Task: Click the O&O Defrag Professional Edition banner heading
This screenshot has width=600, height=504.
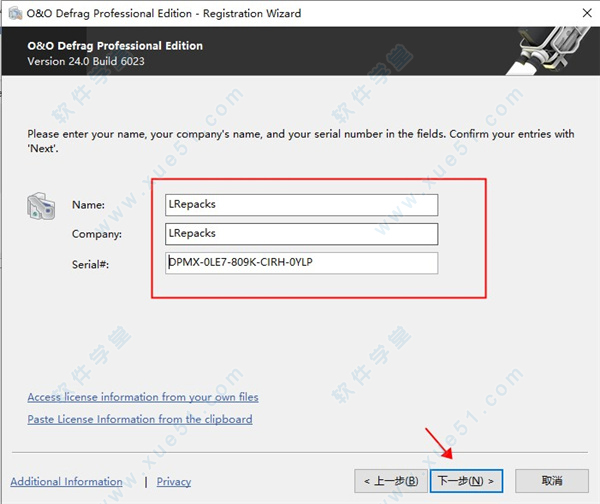Action: 115,46
